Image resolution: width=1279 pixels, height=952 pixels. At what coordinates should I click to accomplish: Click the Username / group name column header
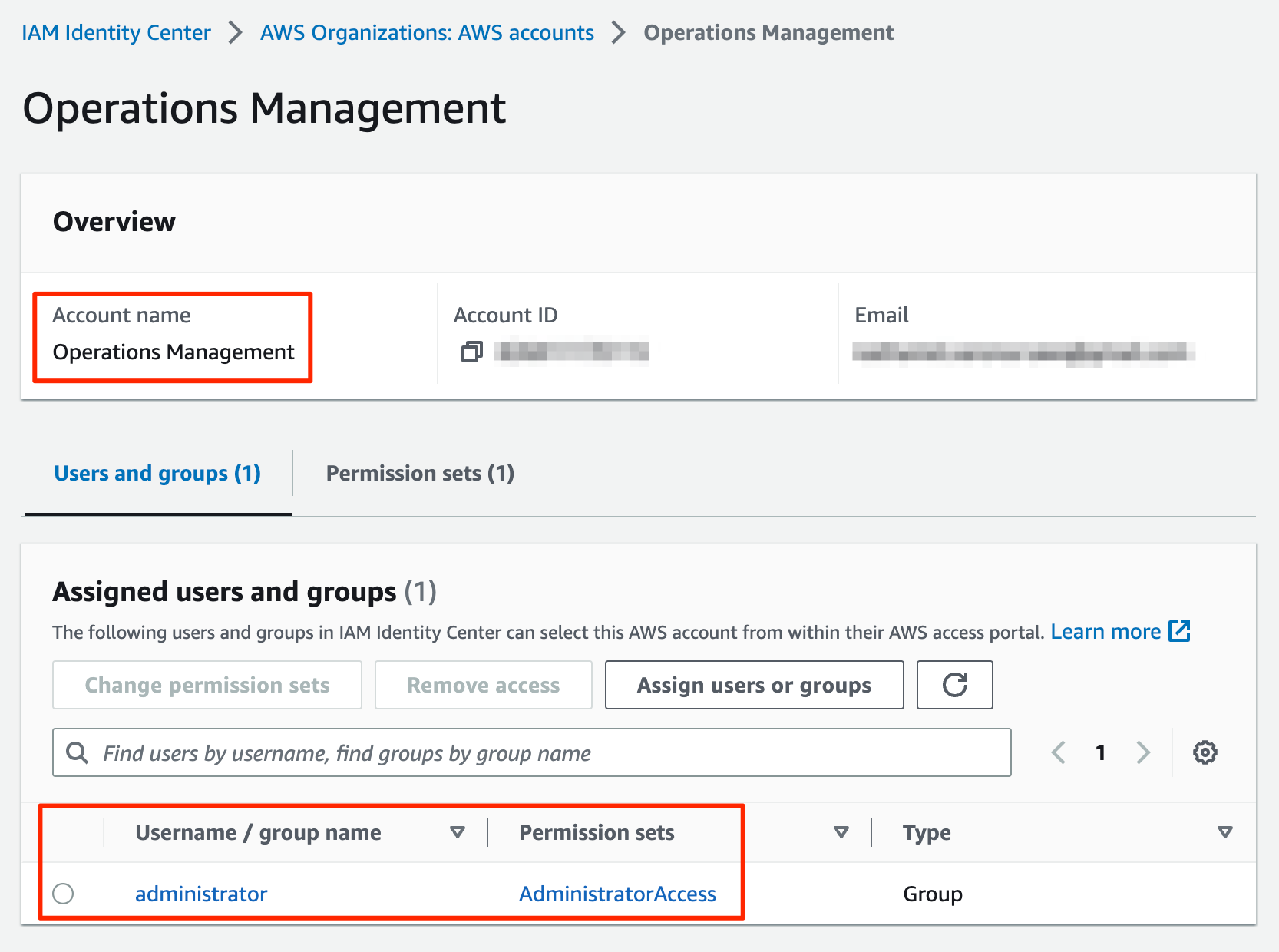point(258,832)
